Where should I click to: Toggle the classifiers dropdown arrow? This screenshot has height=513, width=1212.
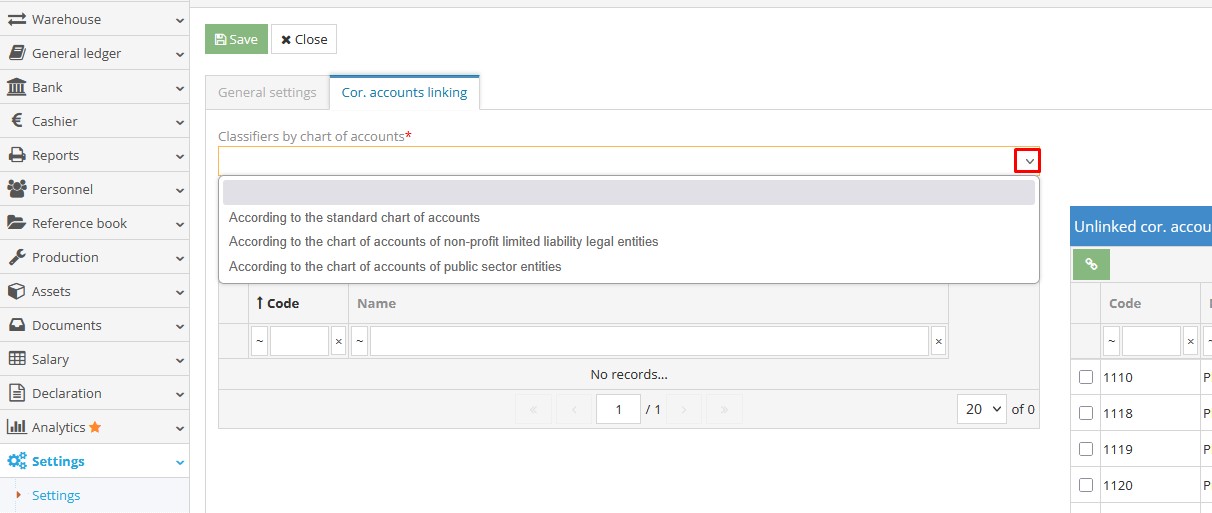1028,161
